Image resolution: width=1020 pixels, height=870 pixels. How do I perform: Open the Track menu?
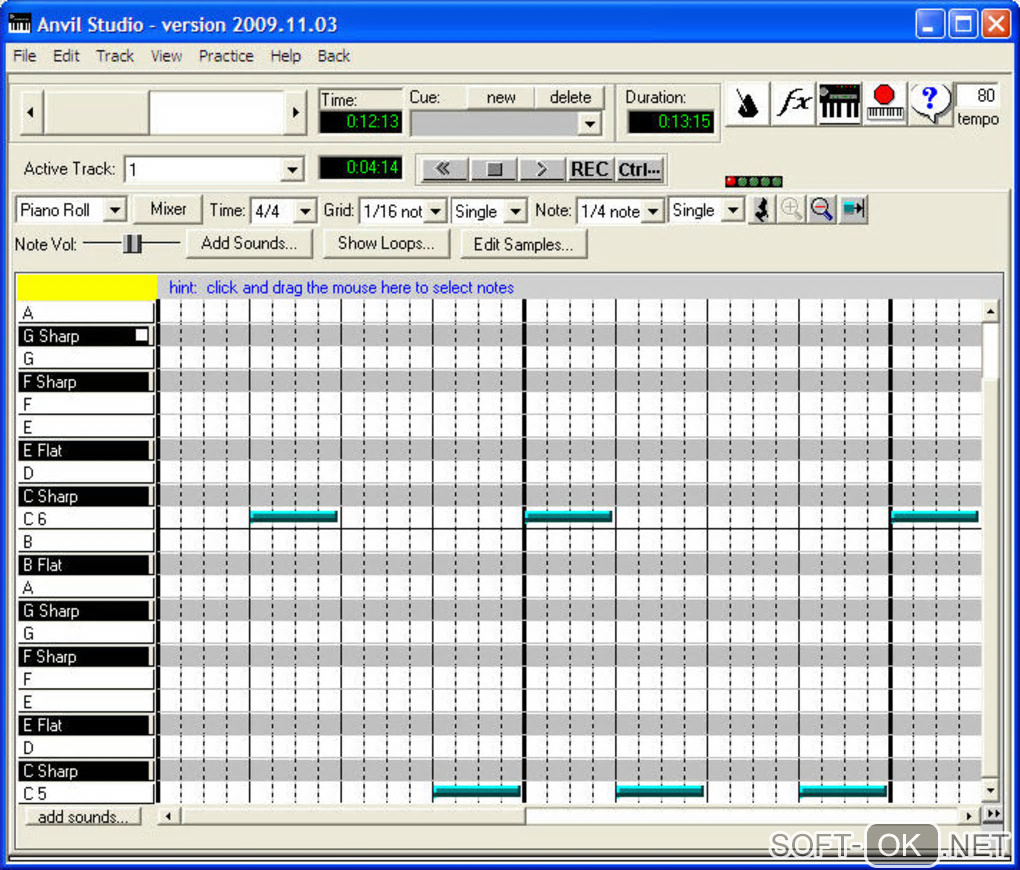(x=114, y=56)
